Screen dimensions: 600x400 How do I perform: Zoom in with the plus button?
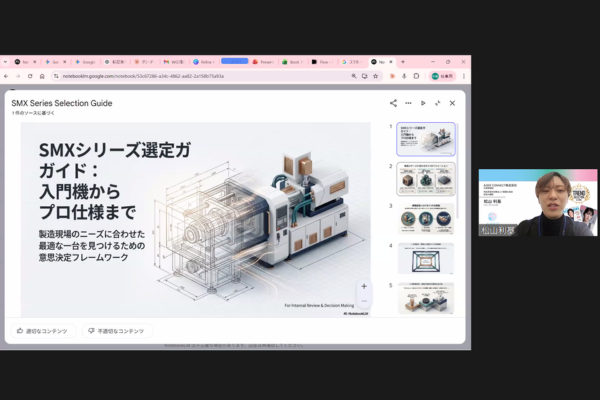tap(363, 286)
